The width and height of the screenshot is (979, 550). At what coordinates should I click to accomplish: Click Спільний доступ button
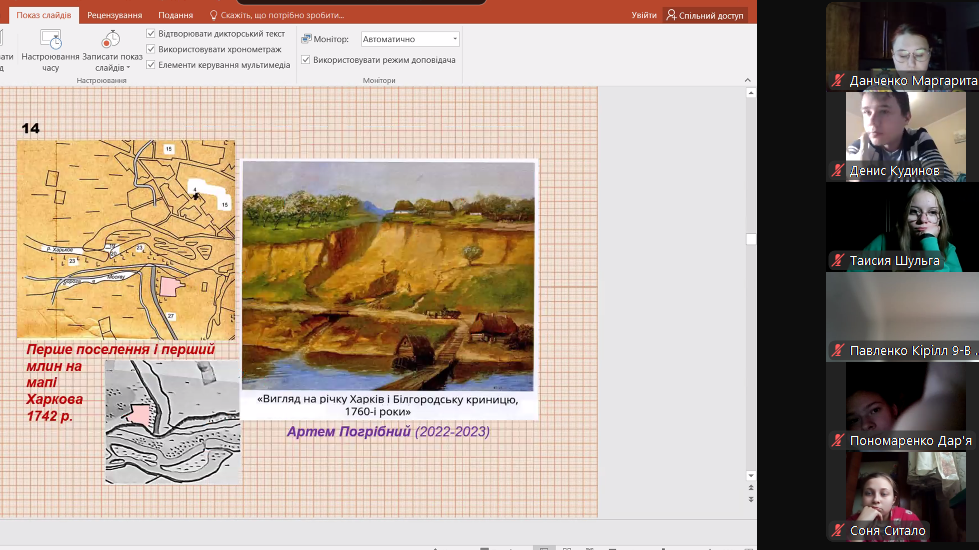(705, 15)
